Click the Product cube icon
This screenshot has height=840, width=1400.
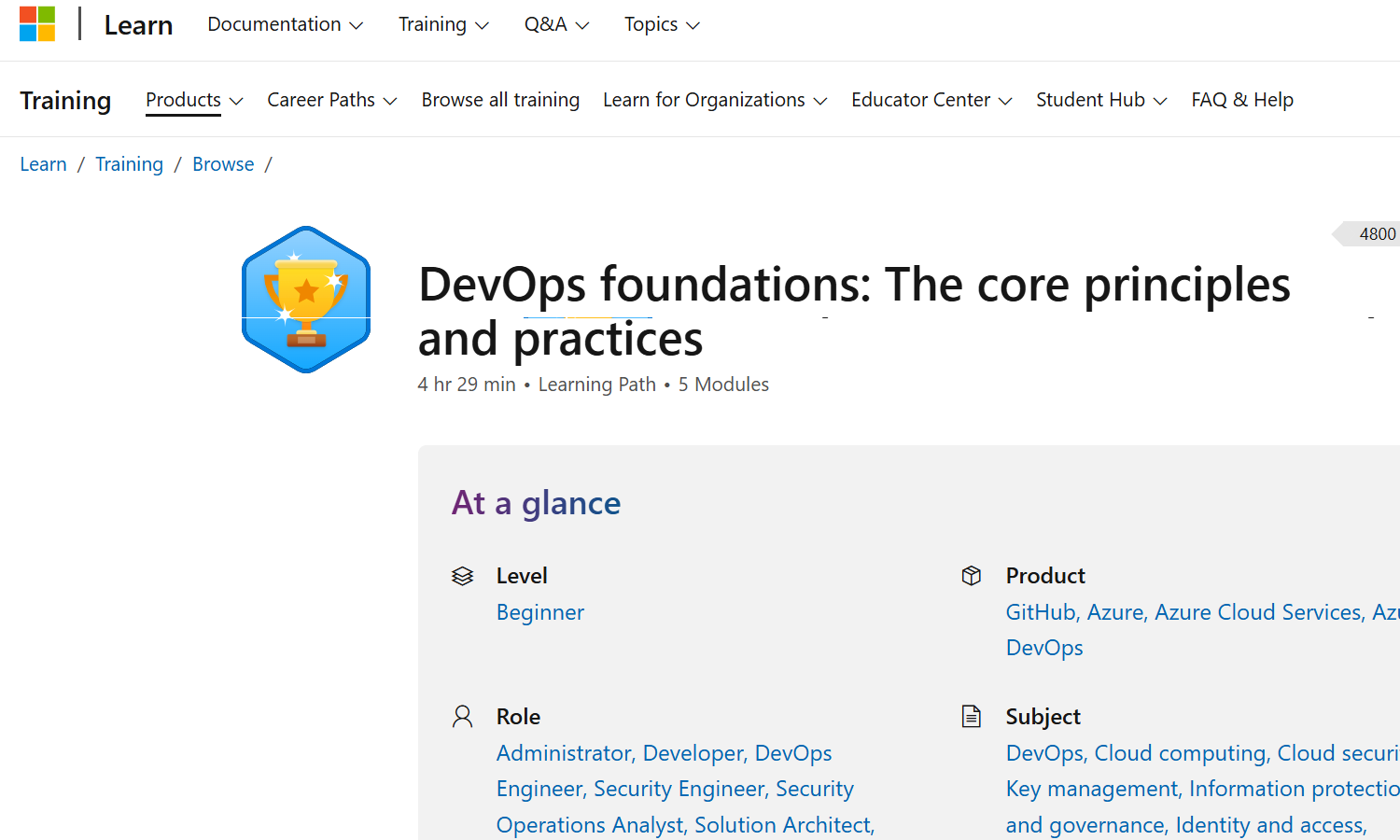972,576
